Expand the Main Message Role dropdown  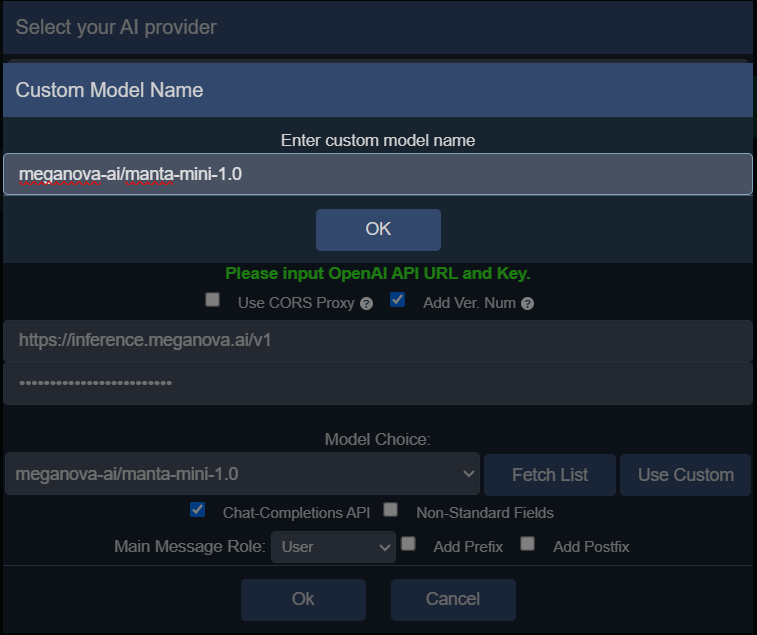pos(333,547)
